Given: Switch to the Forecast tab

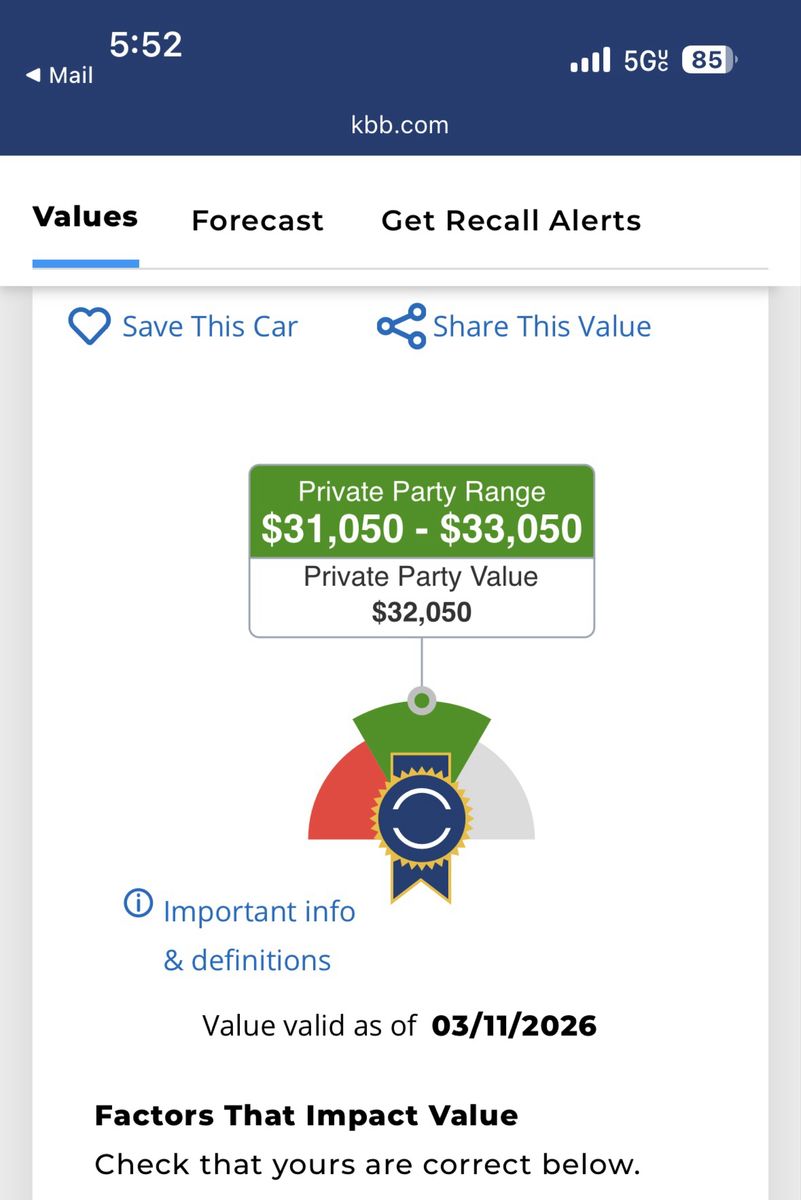Looking at the screenshot, I should pyautogui.click(x=257, y=220).
